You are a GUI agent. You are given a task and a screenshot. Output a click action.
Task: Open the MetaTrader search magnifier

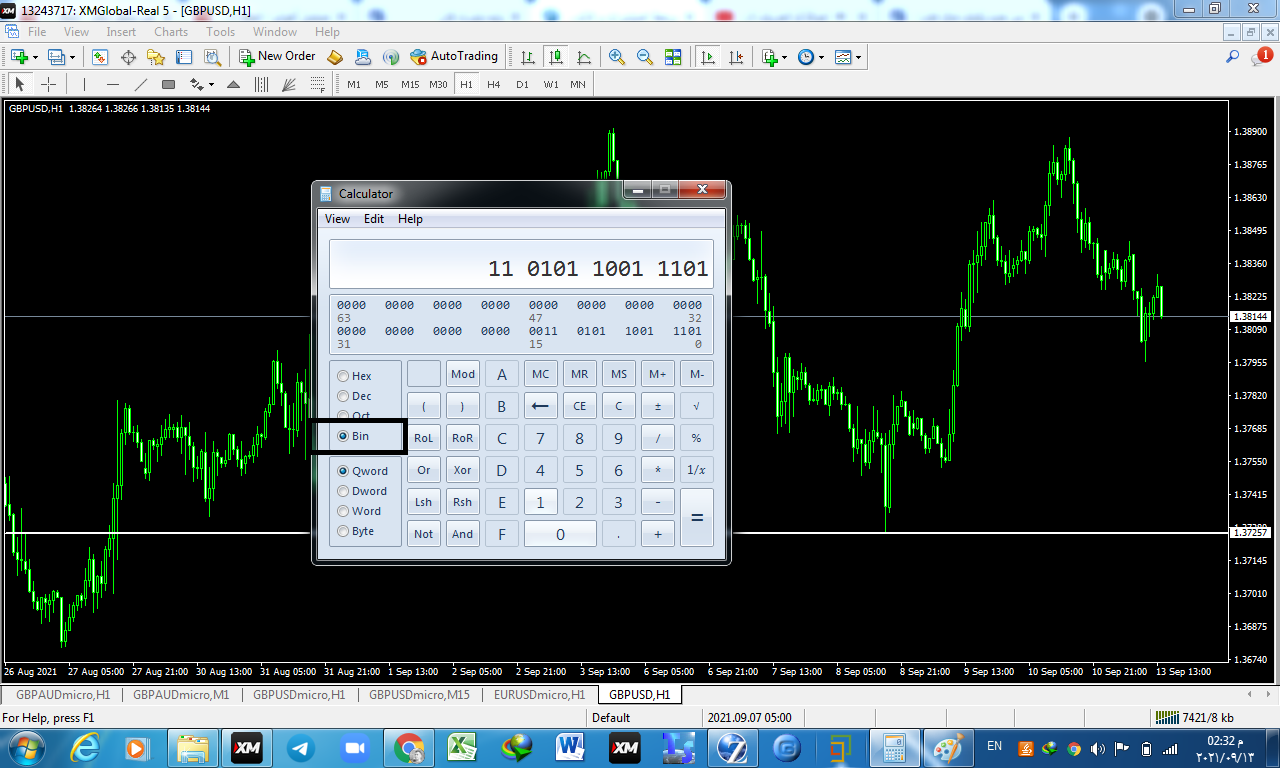1233,57
